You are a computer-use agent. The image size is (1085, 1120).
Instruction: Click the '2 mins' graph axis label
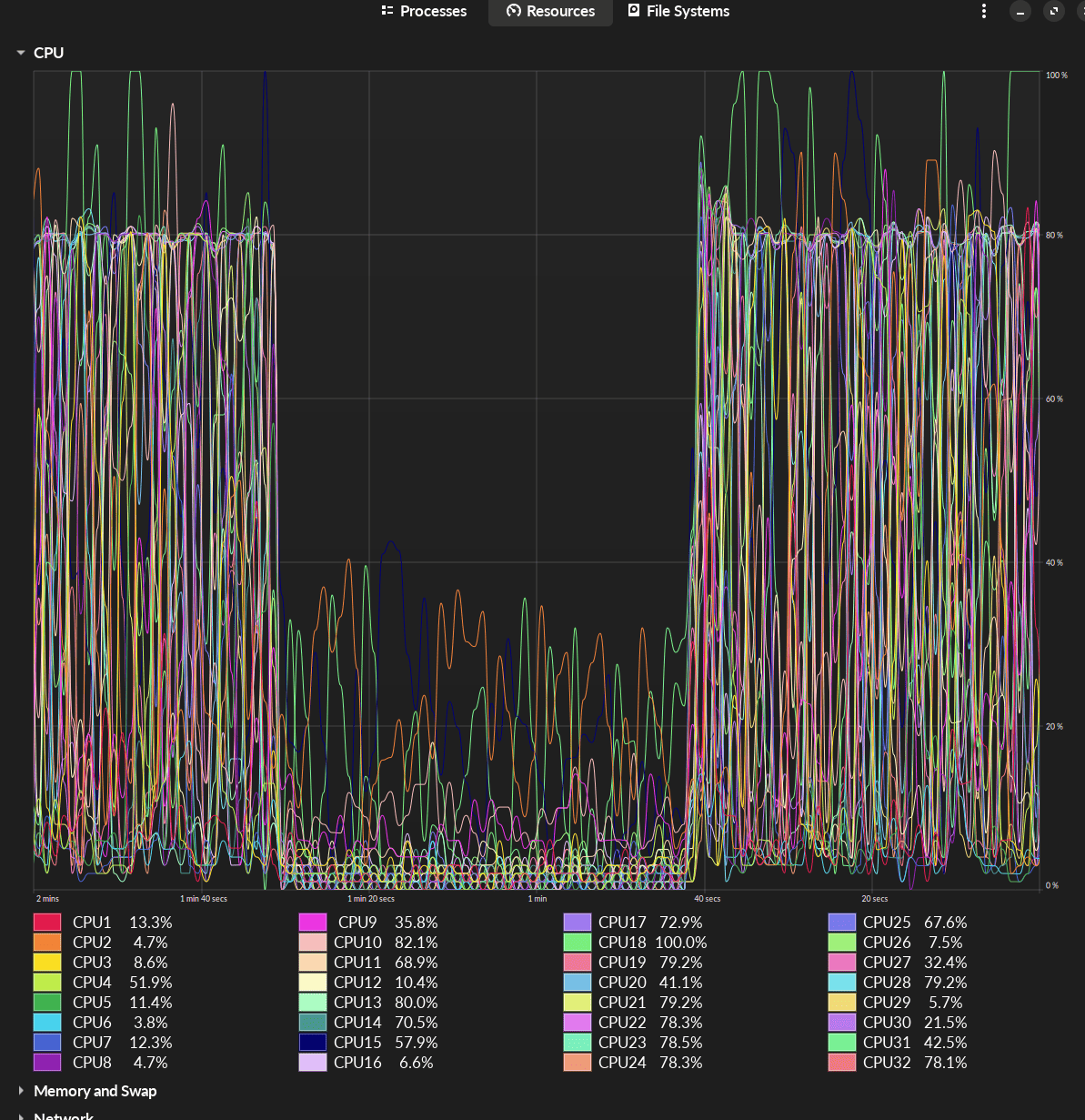[x=47, y=899]
